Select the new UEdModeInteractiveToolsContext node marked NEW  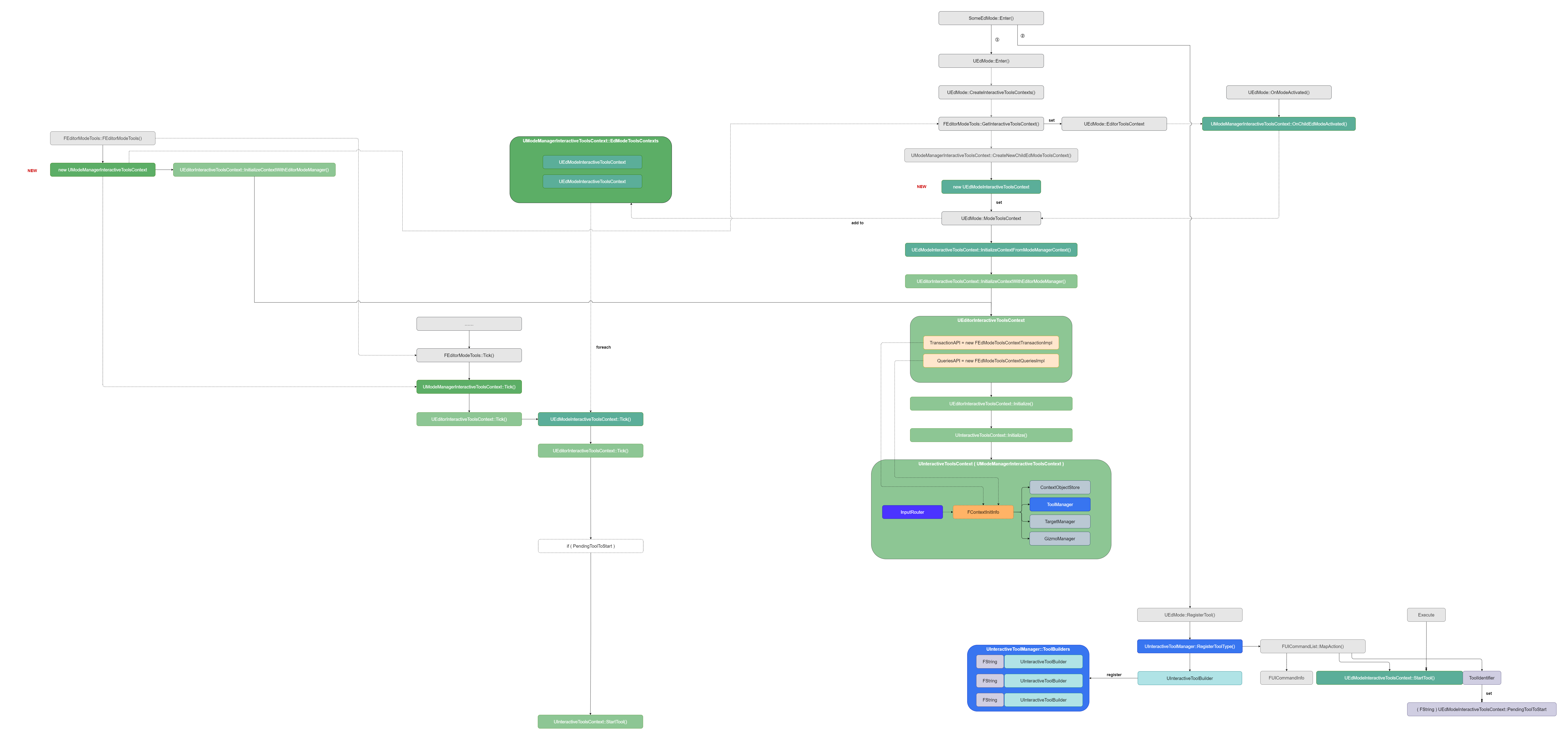pyautogui.click(x=991, y=187)
